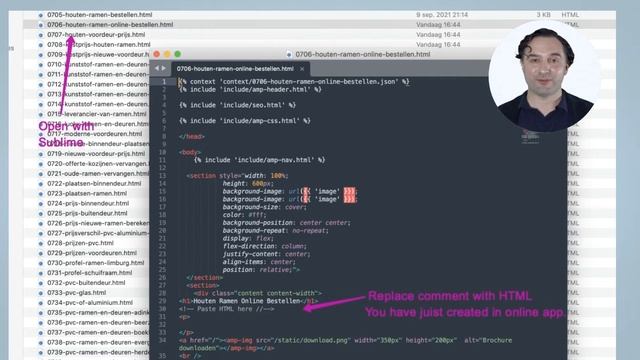640x360 pixels.
Task: Click file icon beside 0722-plaatsen-binnendeur.html
Action: [40, 184]
